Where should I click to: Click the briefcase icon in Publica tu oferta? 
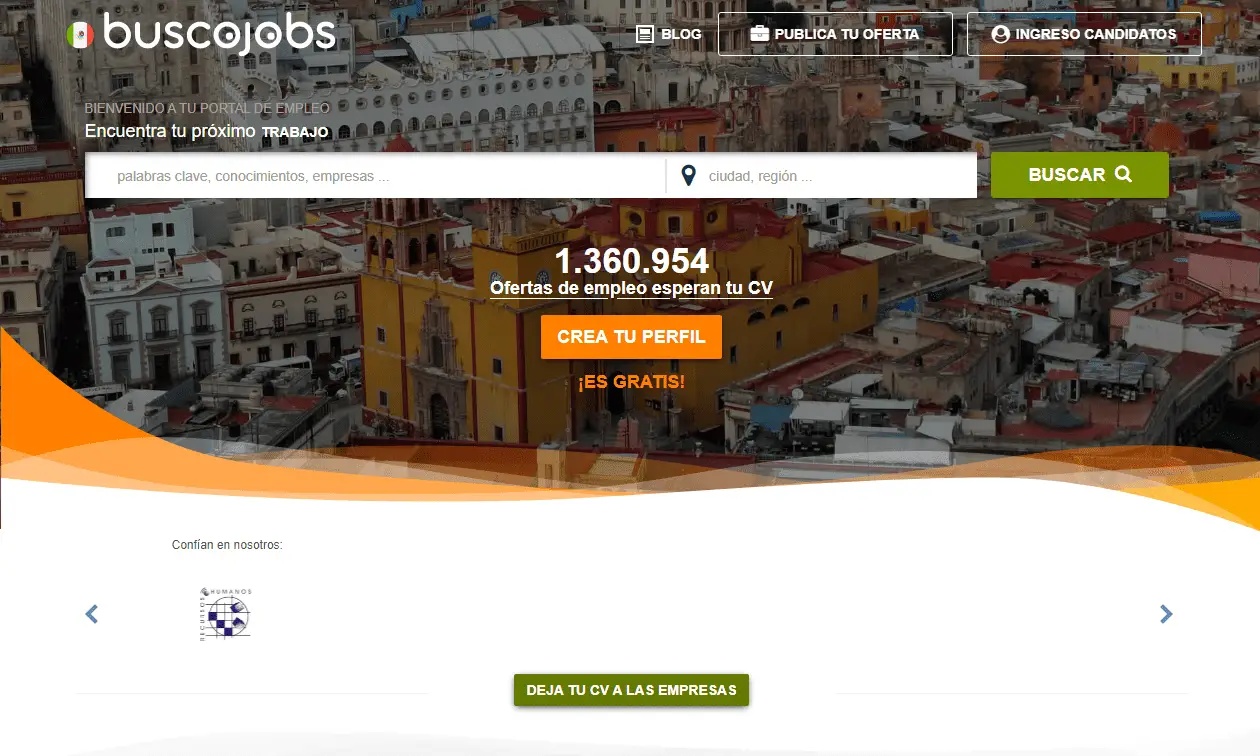coord(759,34)
